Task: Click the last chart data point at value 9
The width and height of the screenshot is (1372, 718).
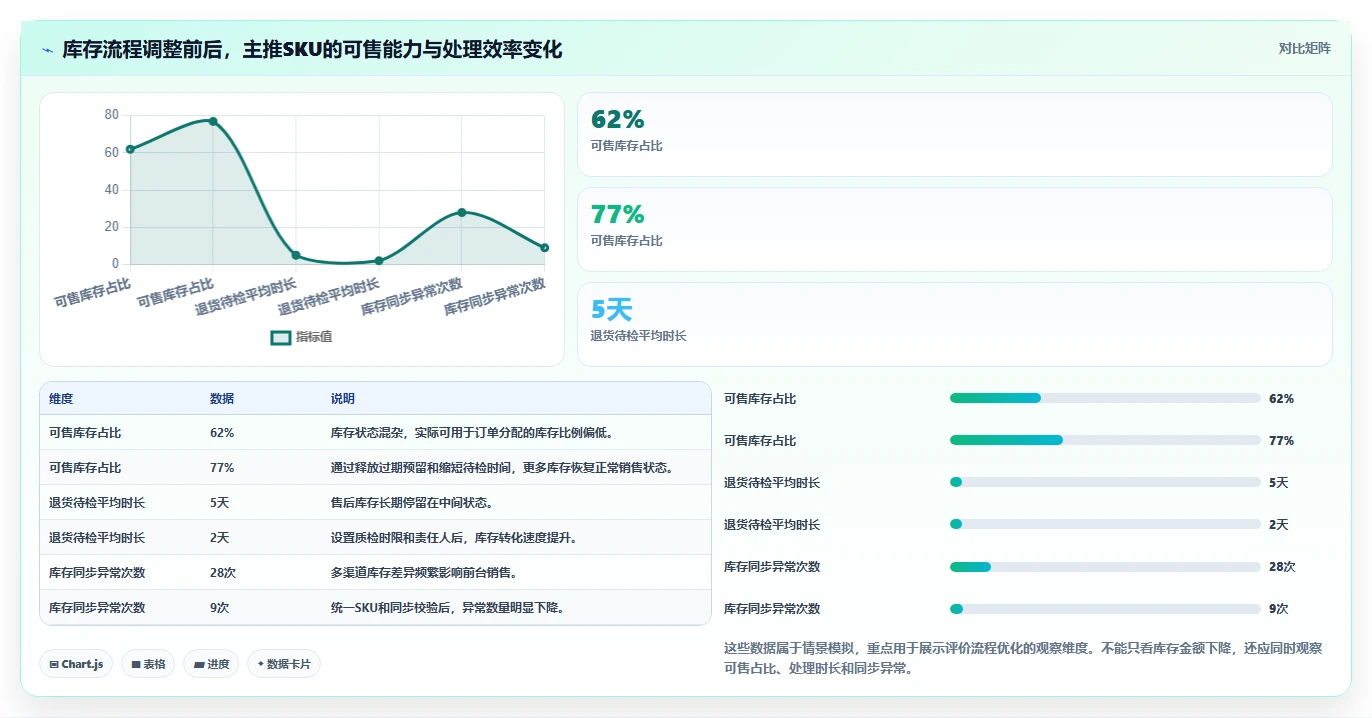Action: tap(545, 247)
